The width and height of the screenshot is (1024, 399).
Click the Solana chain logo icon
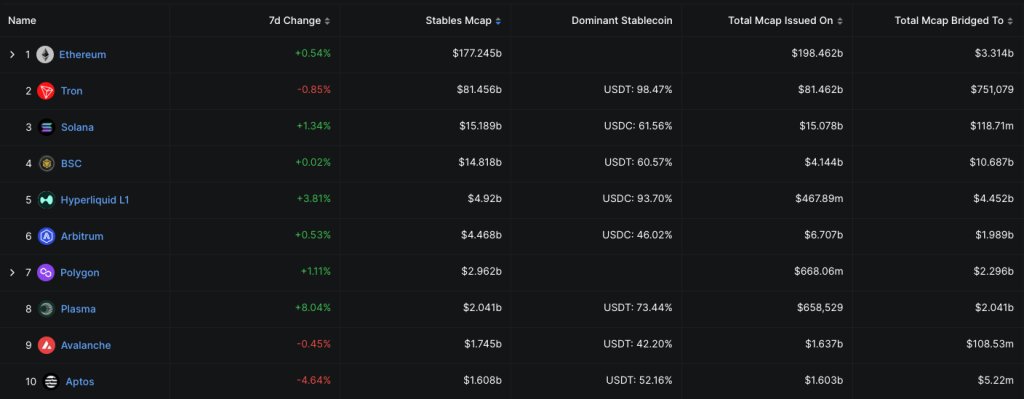point(46,127)
